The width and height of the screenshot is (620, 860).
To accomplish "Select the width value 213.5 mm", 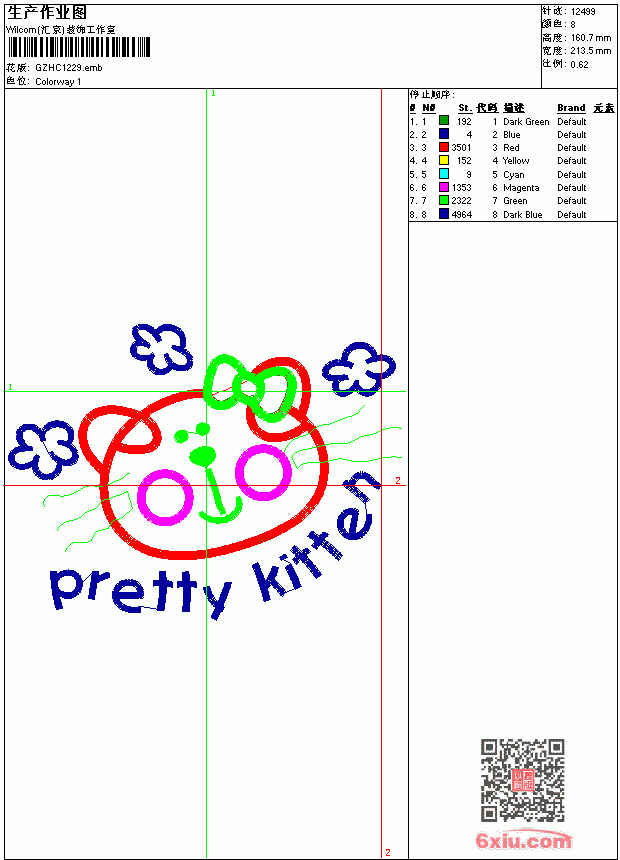I will (x=591, y=51).
